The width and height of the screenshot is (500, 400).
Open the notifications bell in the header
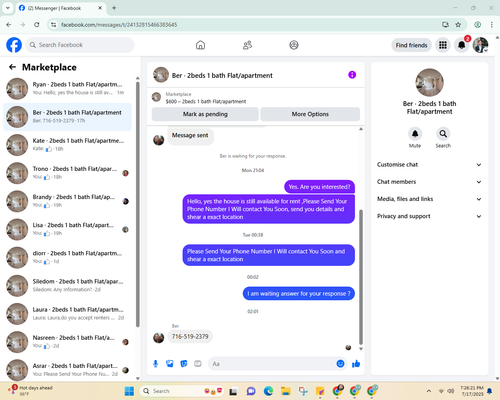click(462, 45)
